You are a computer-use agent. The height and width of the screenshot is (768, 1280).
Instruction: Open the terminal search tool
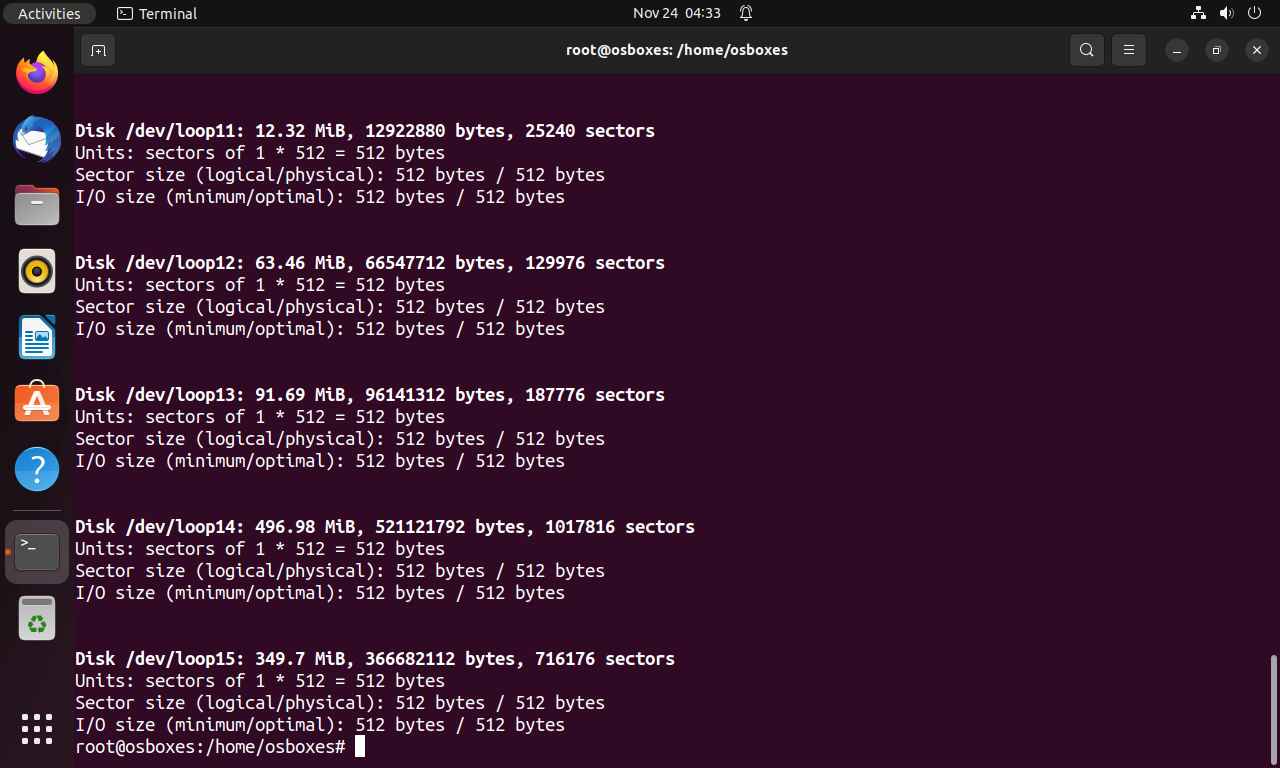[x=1087, y=50]
